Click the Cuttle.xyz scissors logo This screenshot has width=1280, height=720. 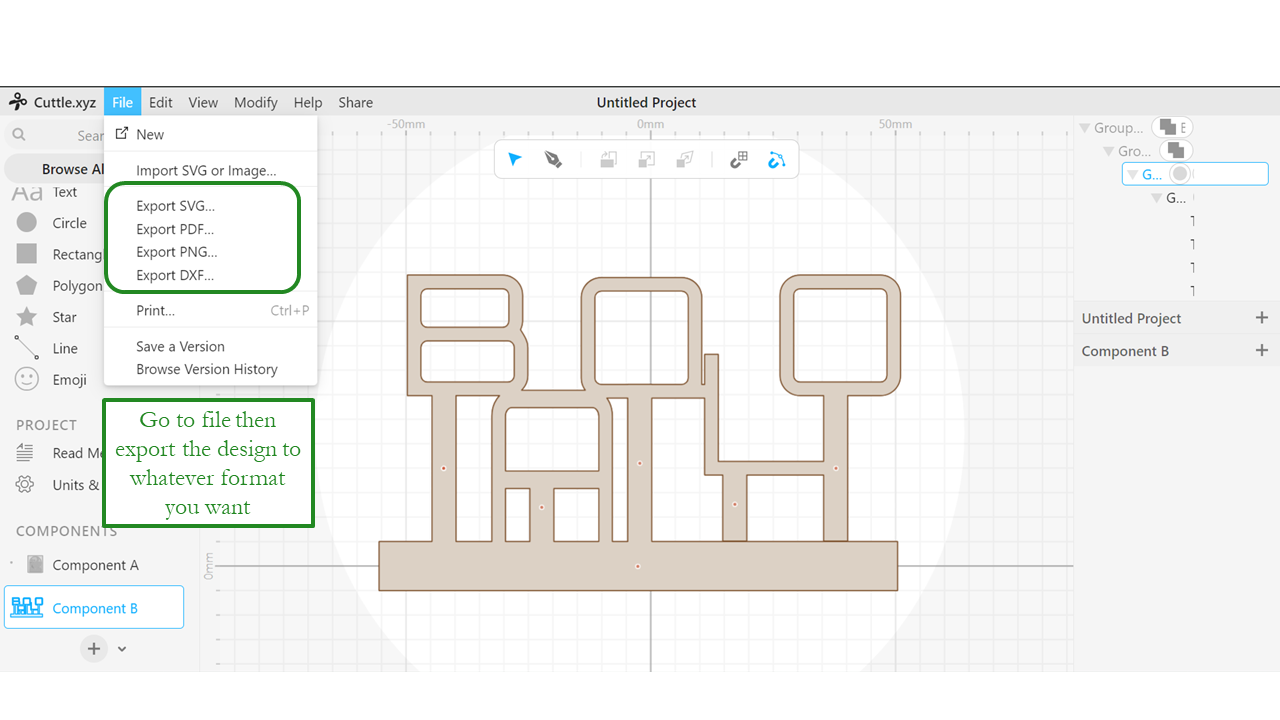(x=18, y=102)
